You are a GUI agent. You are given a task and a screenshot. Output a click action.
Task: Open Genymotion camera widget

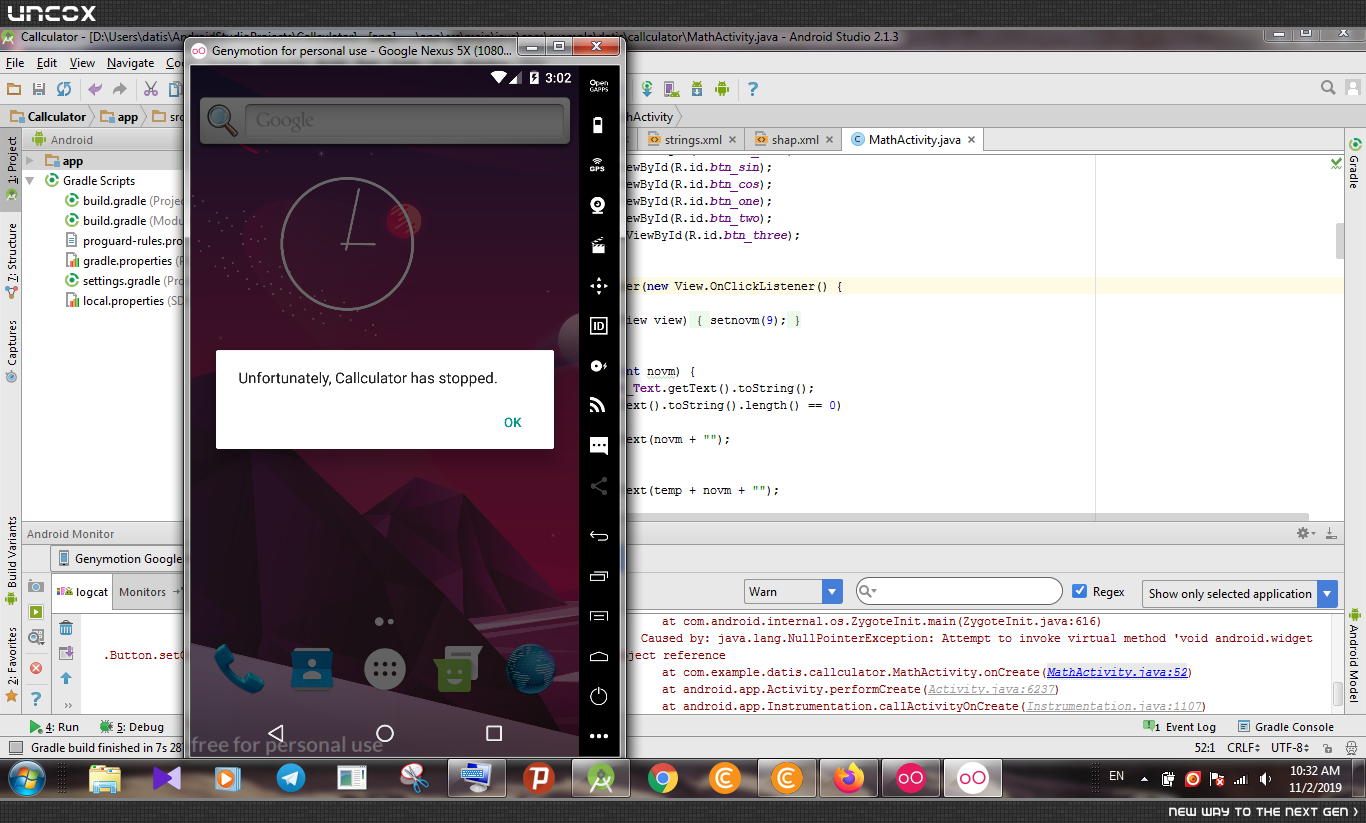(x=598, y=205)
